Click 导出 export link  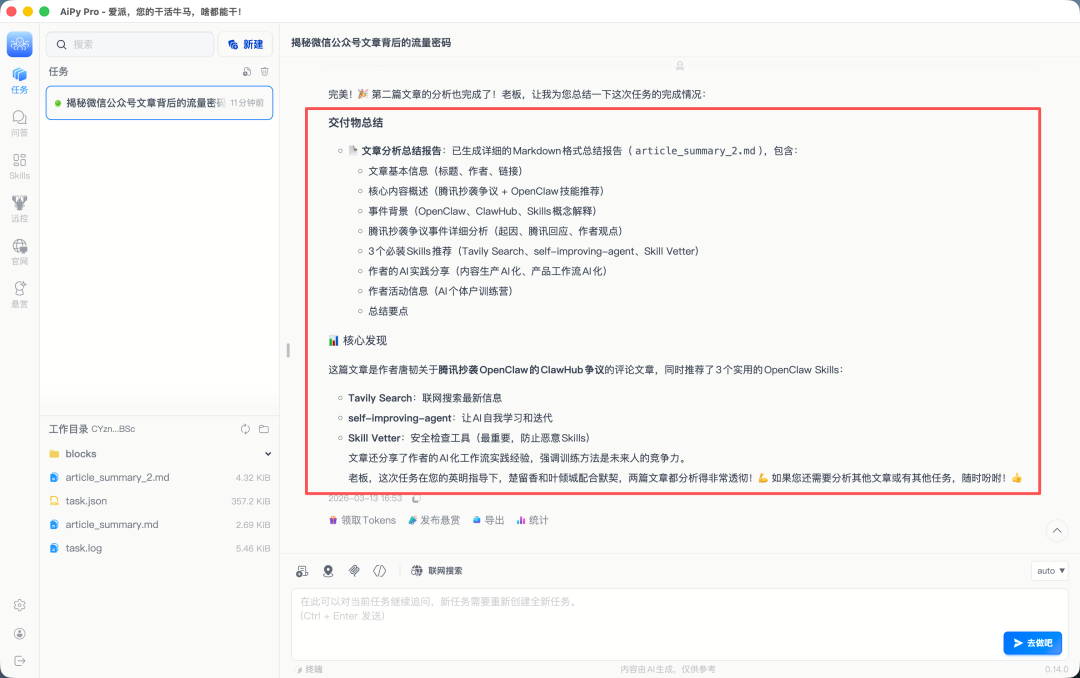(x=488, y=520)
